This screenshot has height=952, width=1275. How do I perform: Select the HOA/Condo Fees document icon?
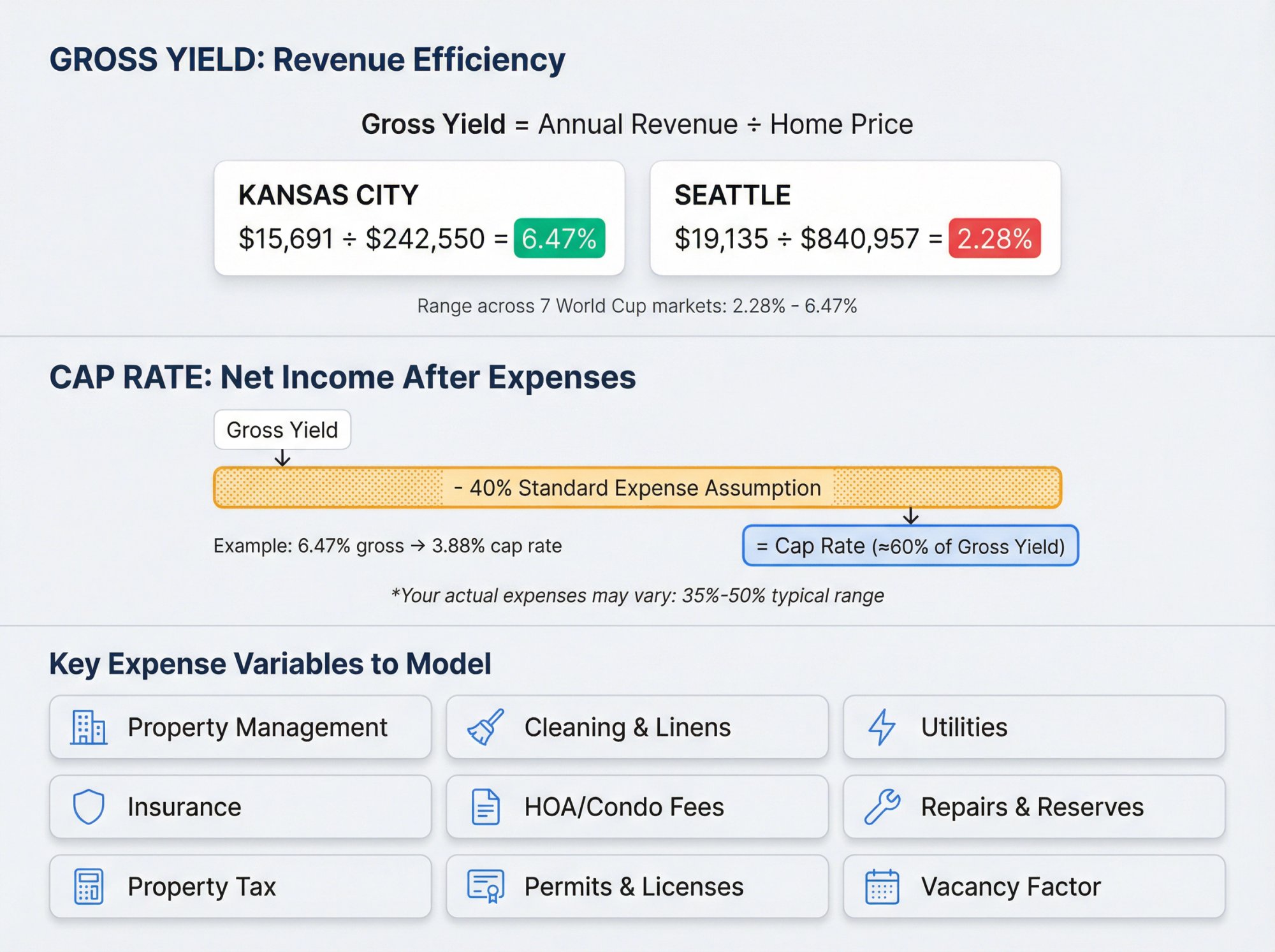point(486,806)
